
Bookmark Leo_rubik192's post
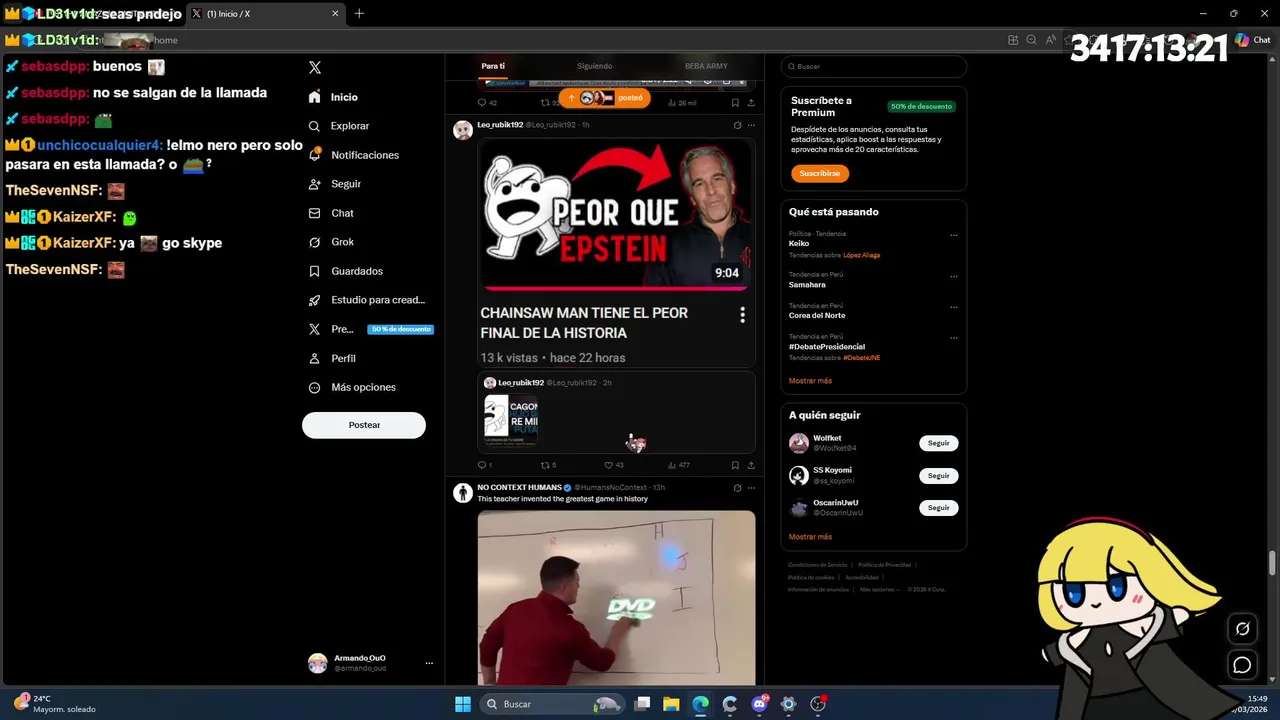[x=735, y=465]
